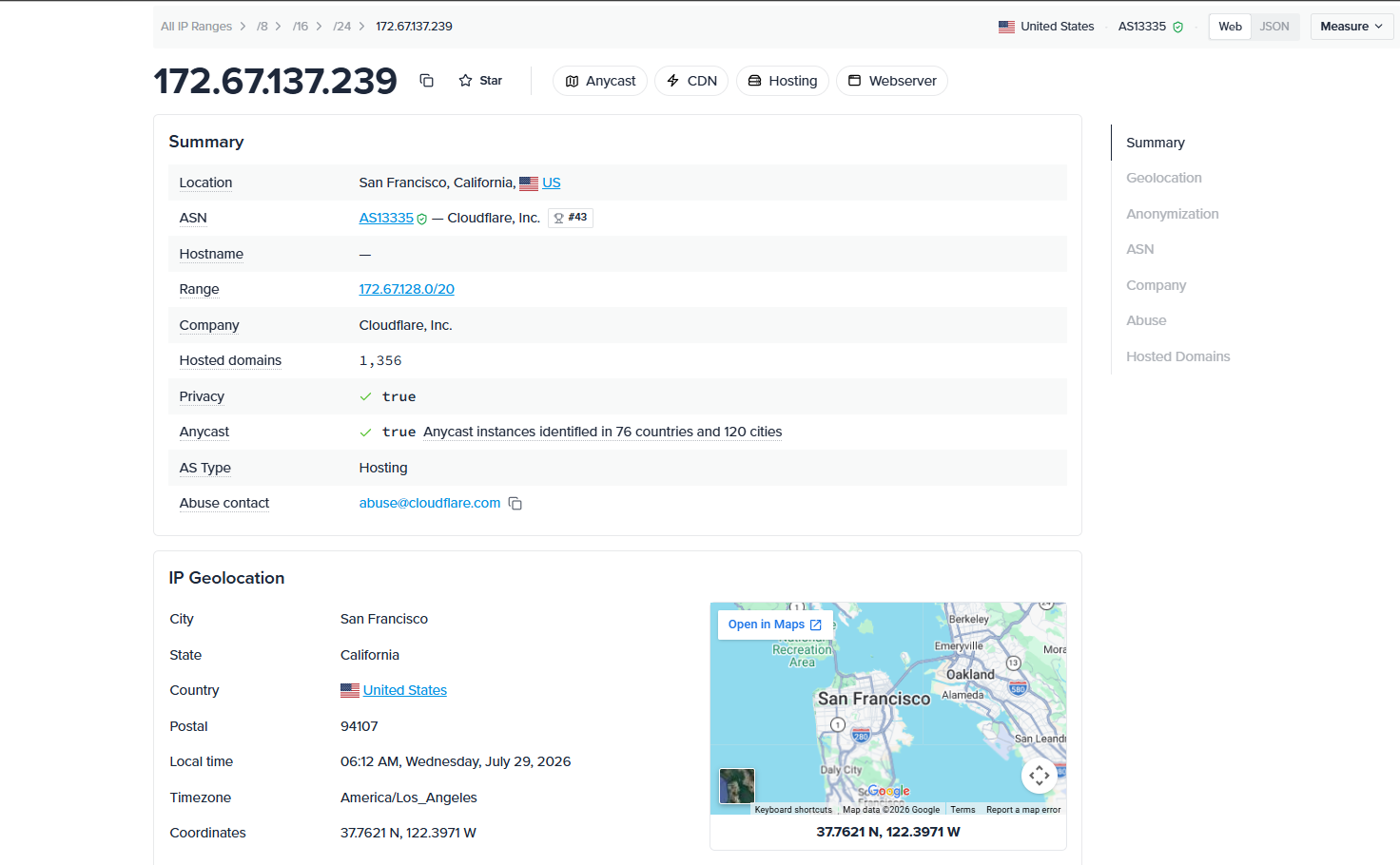
Task: Open the Measure dropdown
Action: (1351, 27)
